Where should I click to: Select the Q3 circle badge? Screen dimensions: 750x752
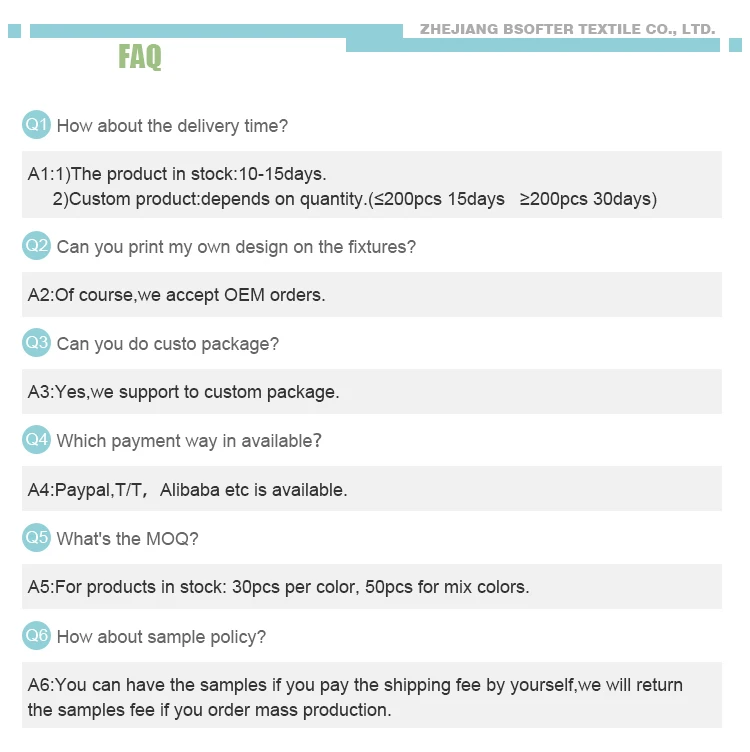pyautogui.click(x=37, y=343)
